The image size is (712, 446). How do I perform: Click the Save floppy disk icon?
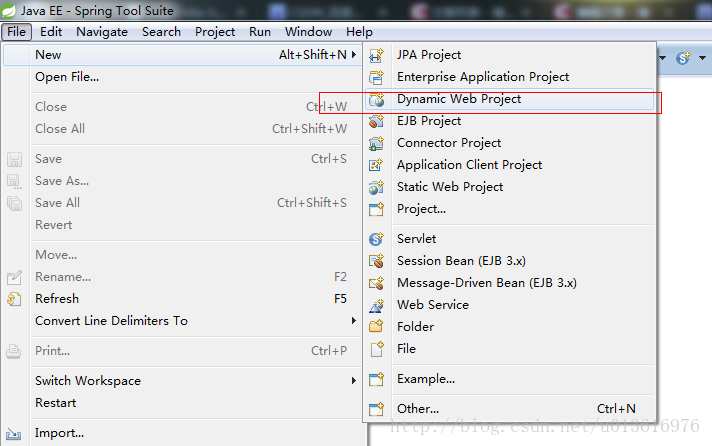tap(14, 159)
